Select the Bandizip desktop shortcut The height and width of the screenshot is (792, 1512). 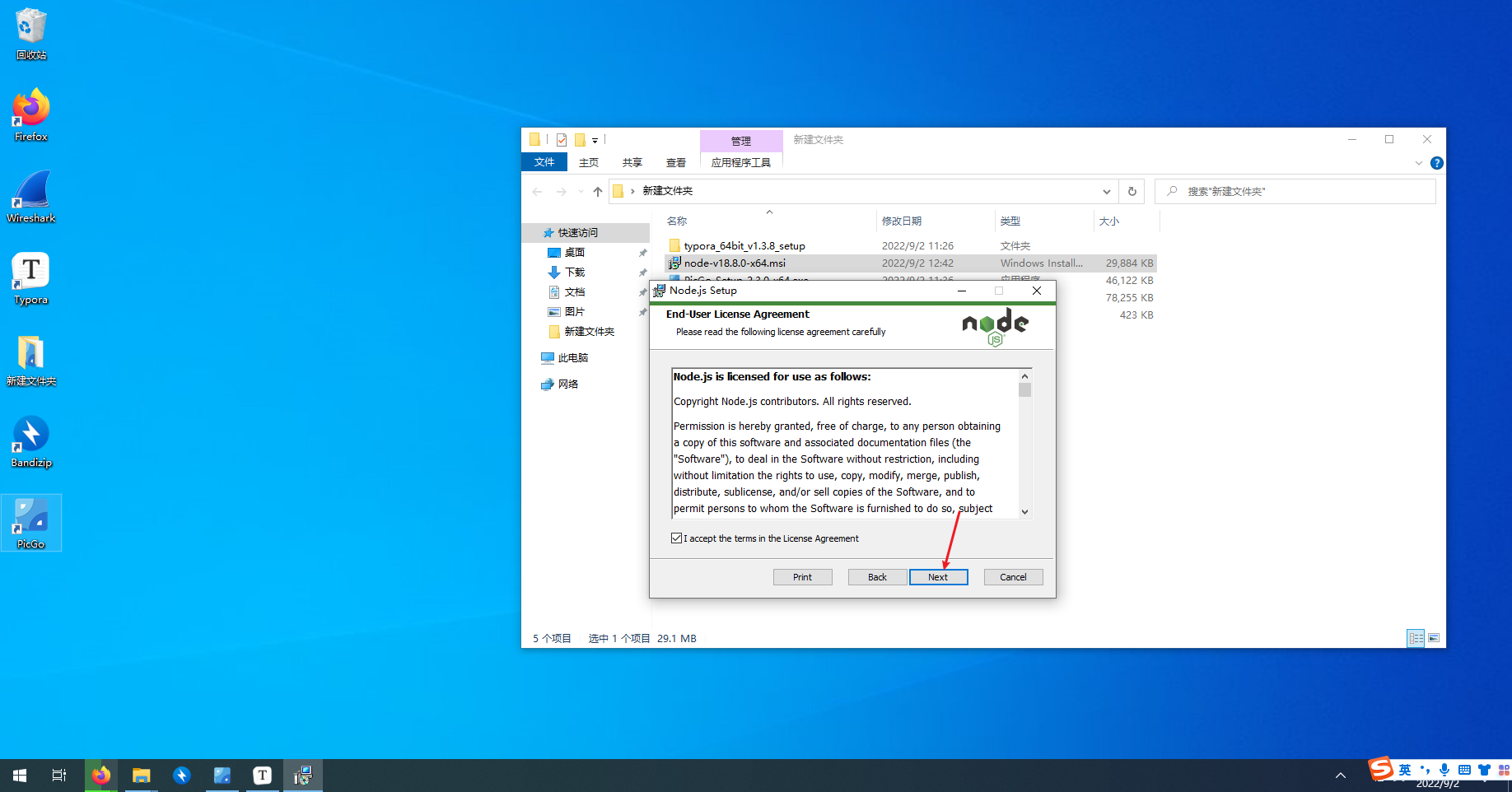31,441
